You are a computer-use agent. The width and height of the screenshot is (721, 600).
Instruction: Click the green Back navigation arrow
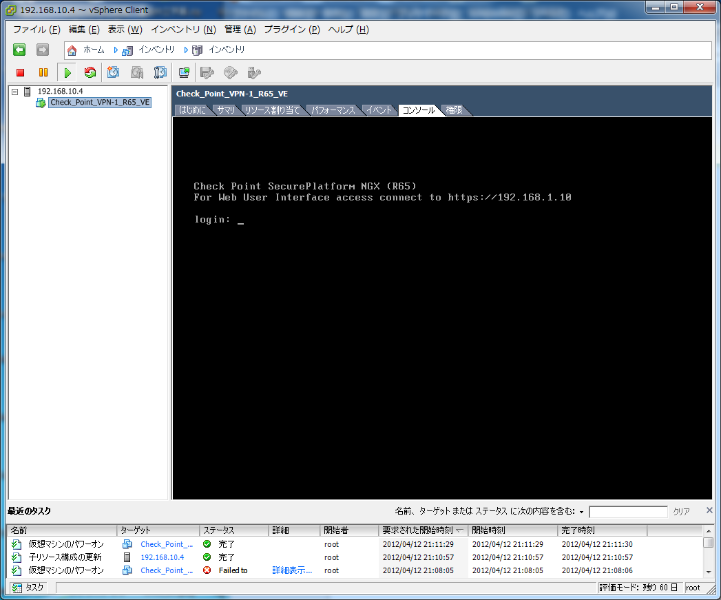pyautogui.click(x=19, y=50)
